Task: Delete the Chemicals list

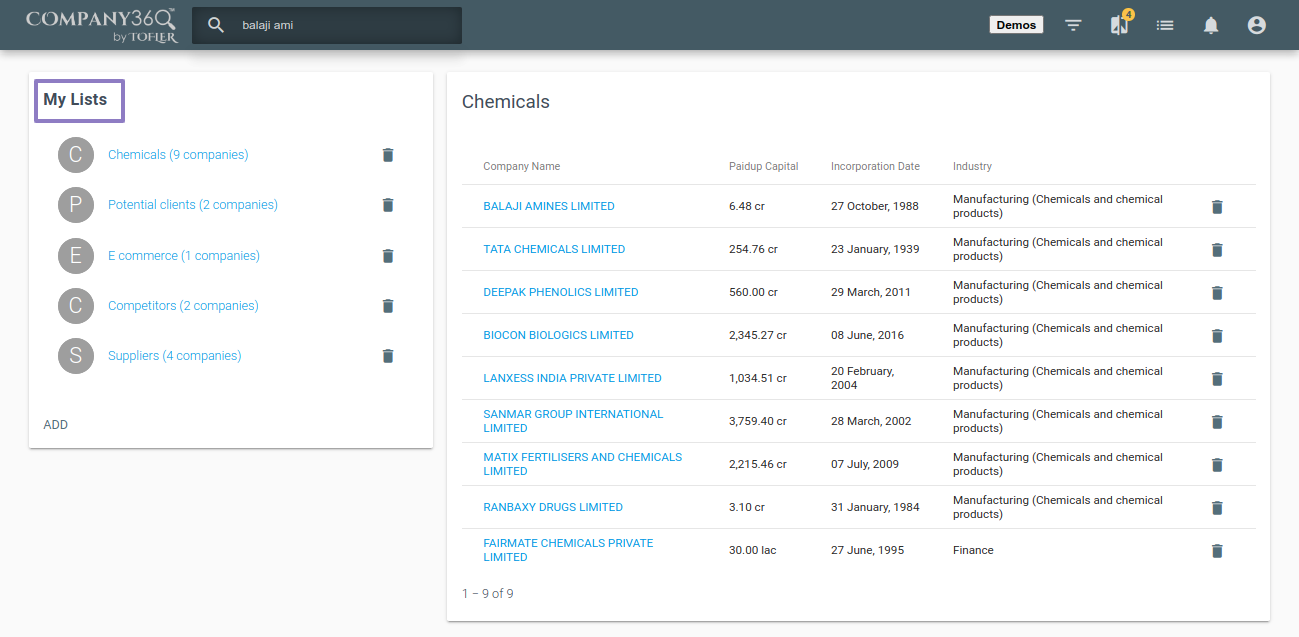Action: 388,155
